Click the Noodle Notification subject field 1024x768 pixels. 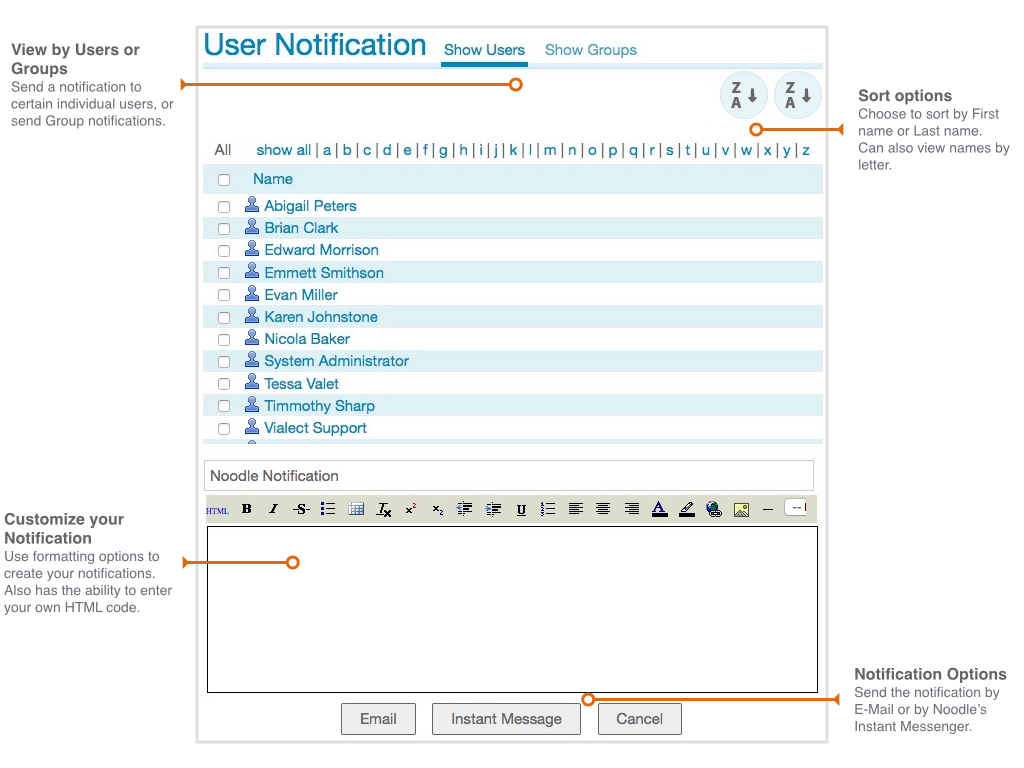click(x=509, y=475)
